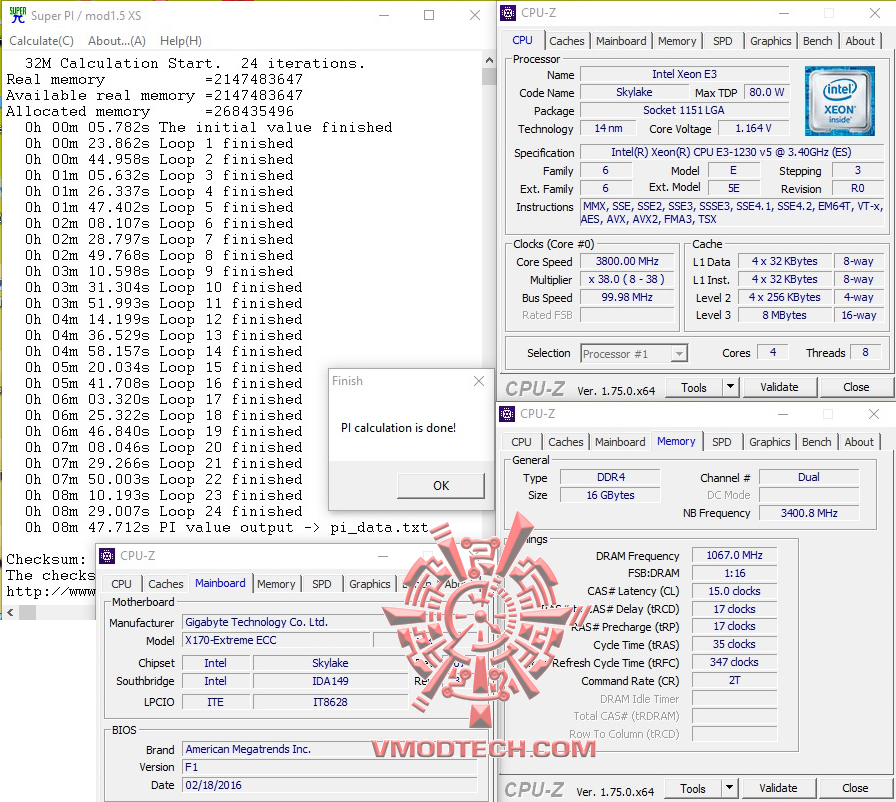Click OK in the Finish dialog
This screenshot has width=896, height=802.
[441, 486]
